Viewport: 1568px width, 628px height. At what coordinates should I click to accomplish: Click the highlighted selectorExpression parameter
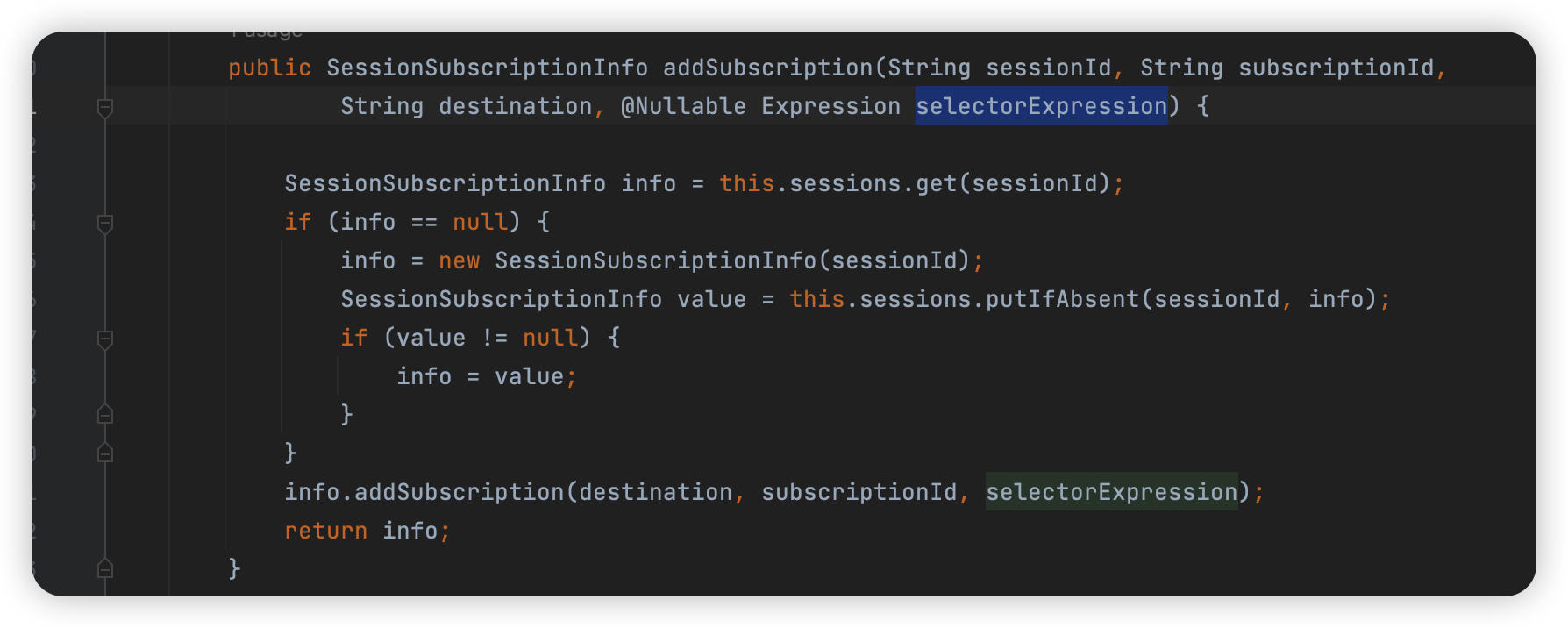[x=1041, y=106]
